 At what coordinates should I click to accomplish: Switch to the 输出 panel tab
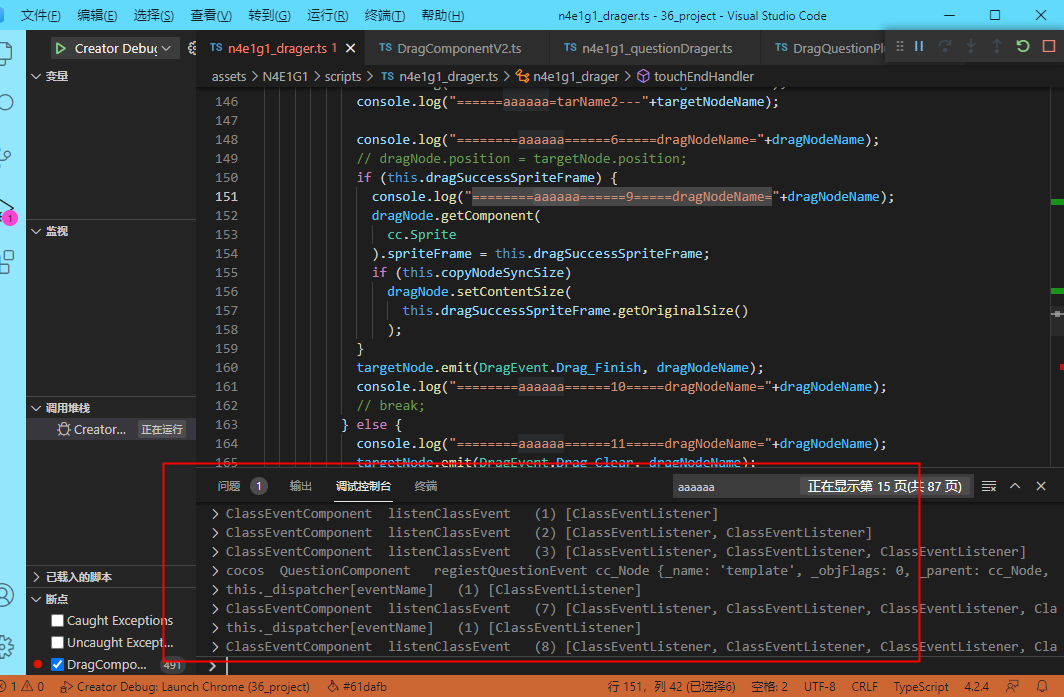(x=300, y=486)
